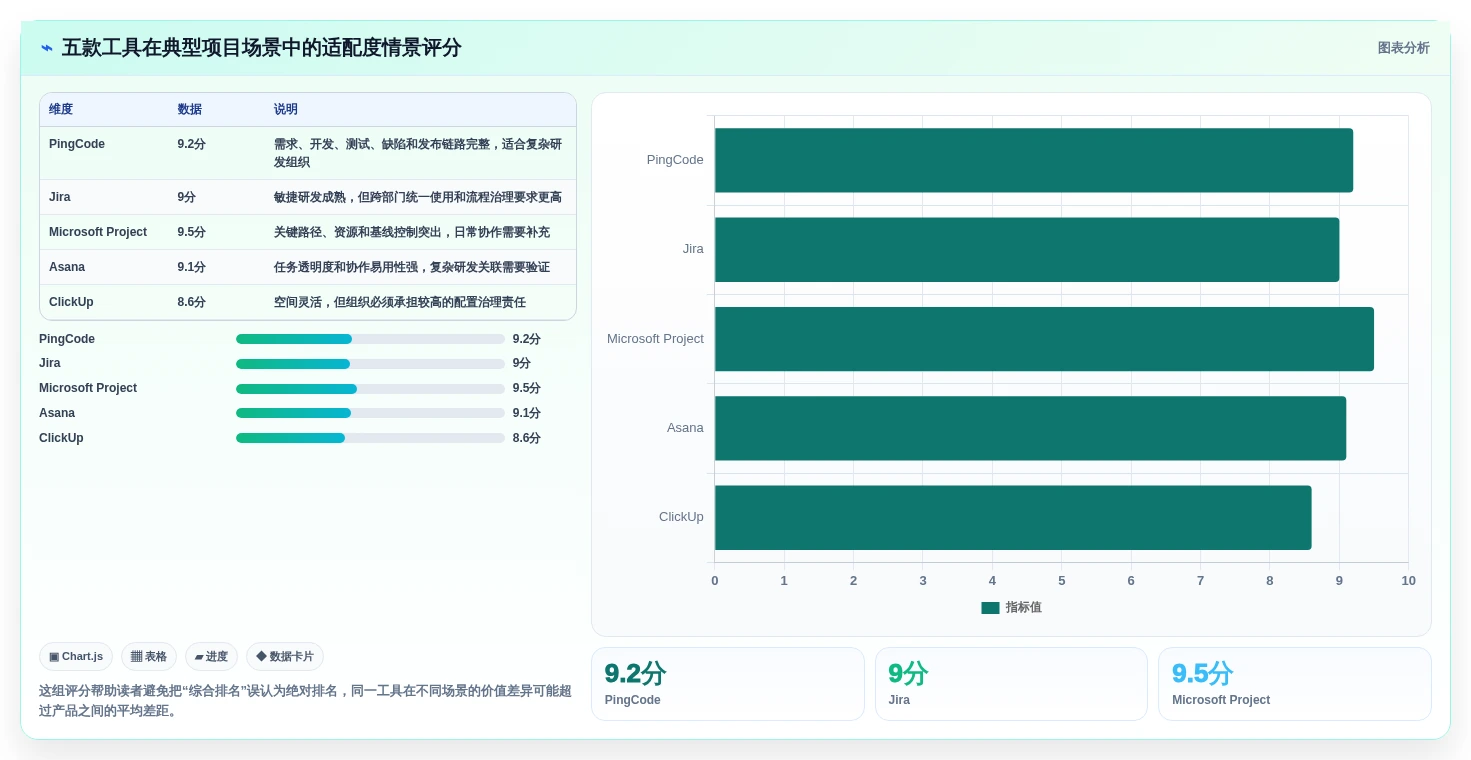Select the Chart.js tag chip

[76, 657]
